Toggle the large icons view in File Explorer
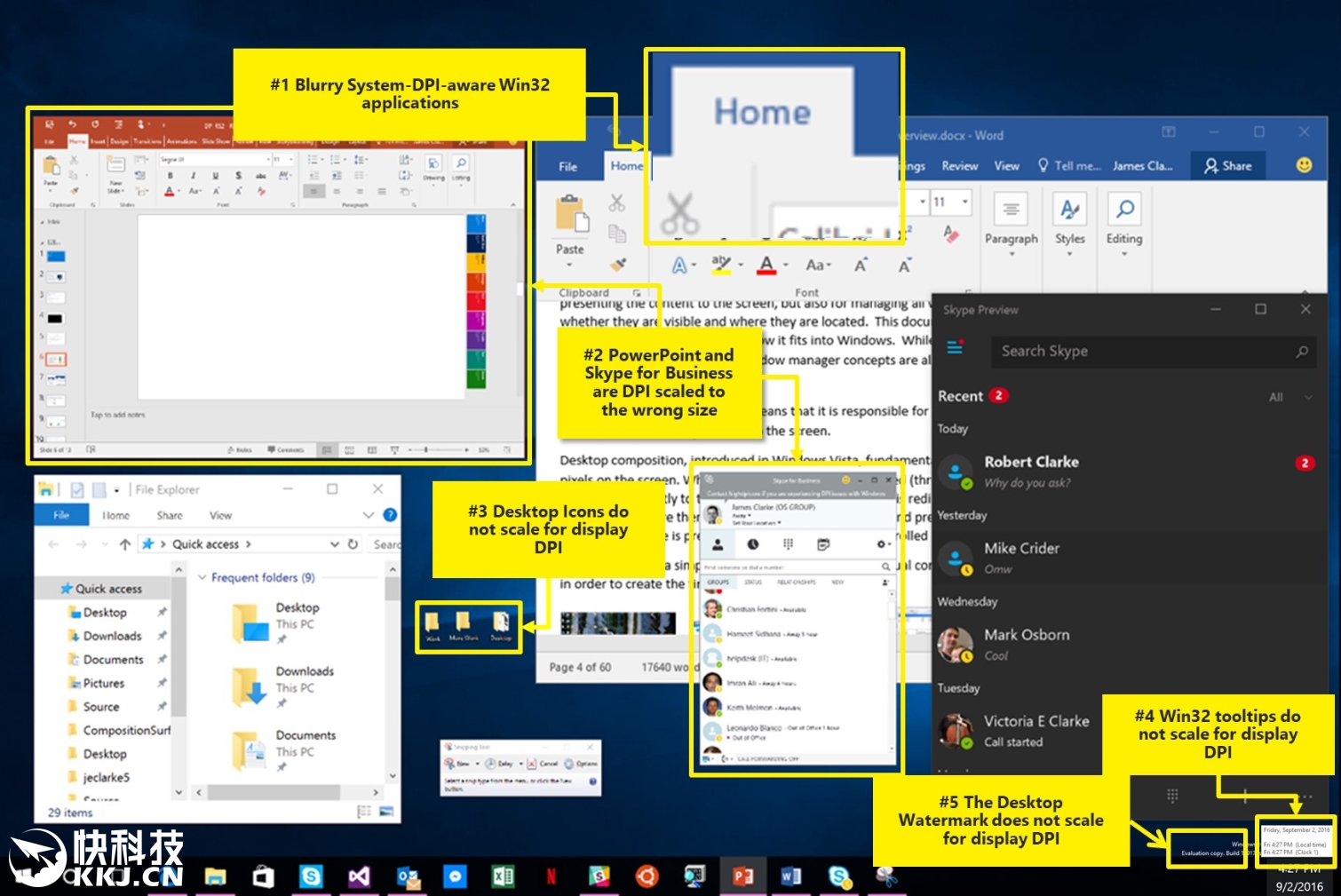Screen dimensions: 1341x896 point(386,811)
